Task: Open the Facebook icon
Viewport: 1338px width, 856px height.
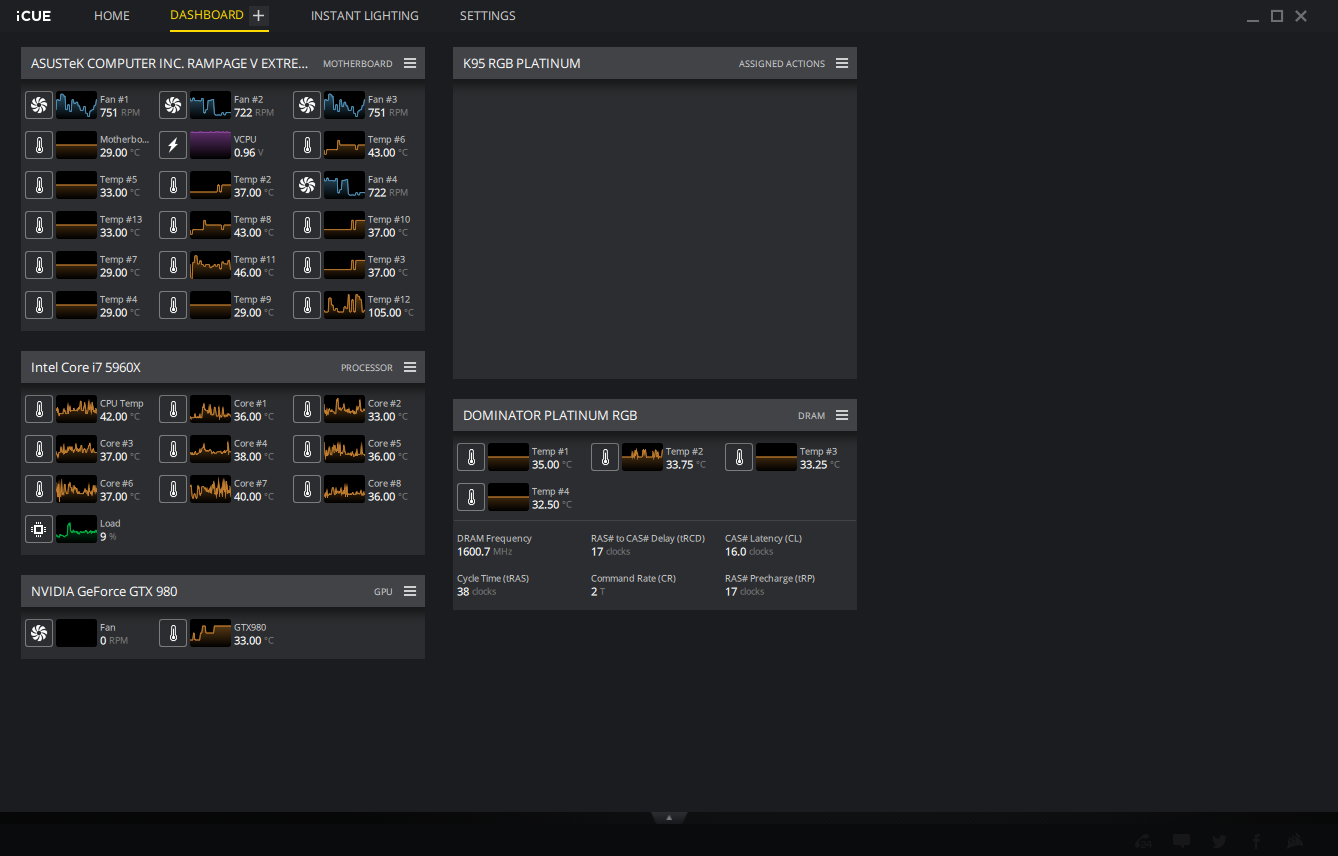Action: (1256, 842)
